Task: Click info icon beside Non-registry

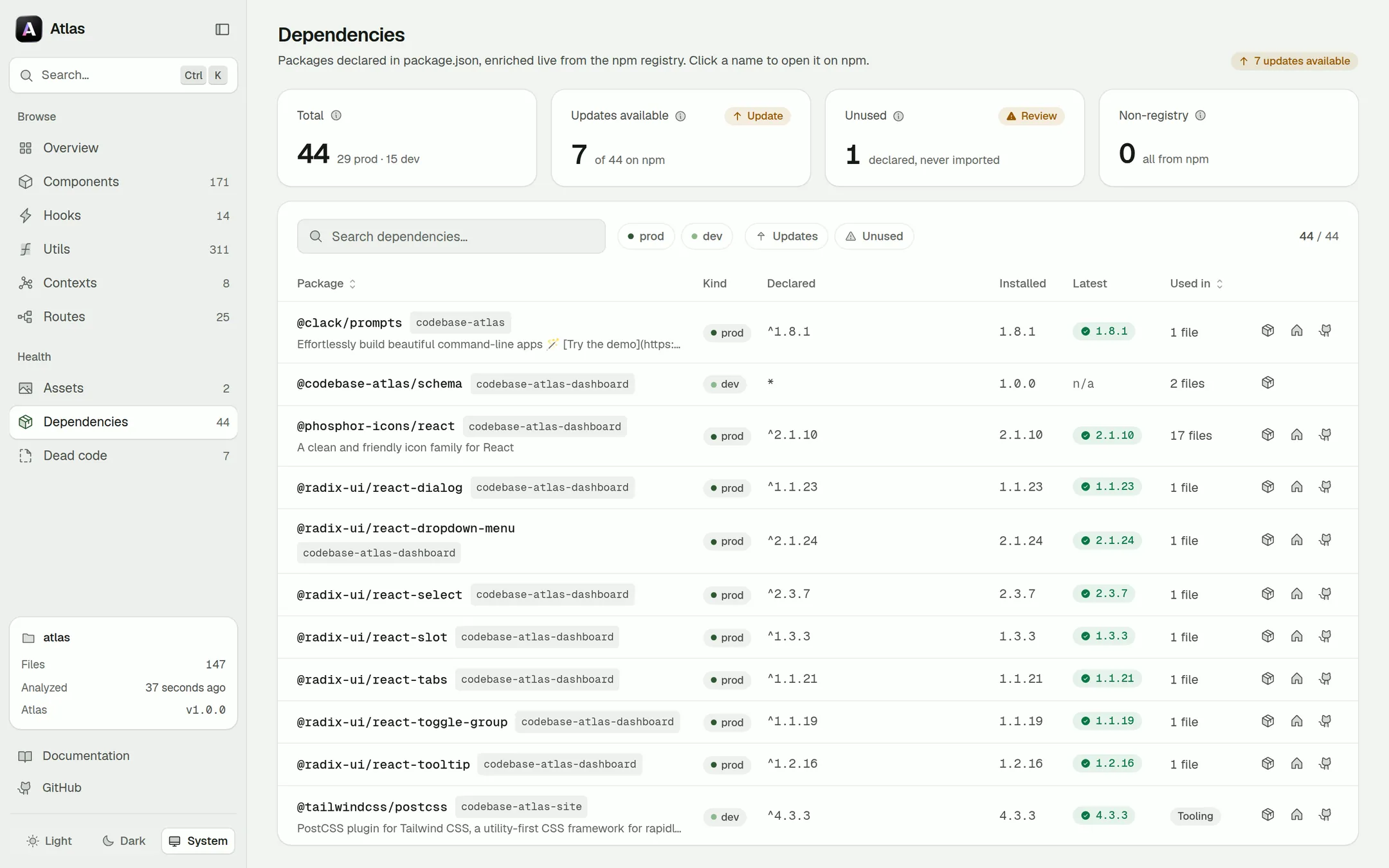Action: click(x=1200, y=116)
